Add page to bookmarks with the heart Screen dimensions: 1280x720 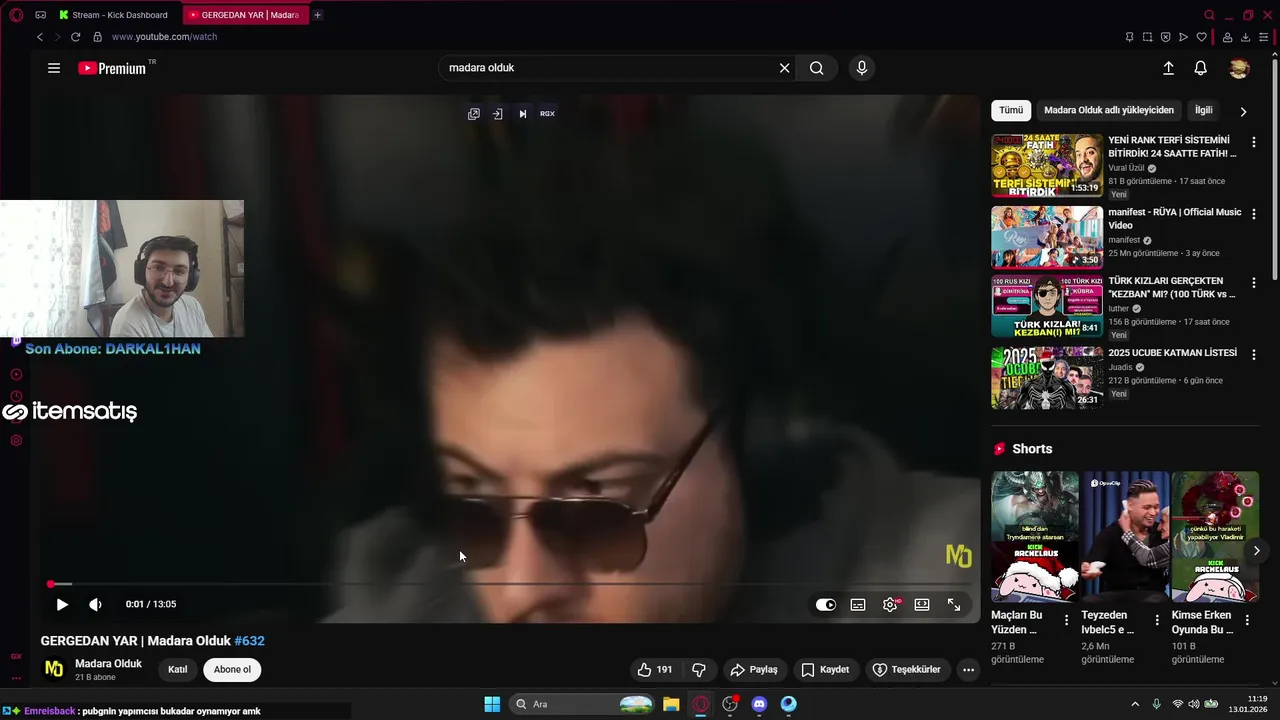point(1202,37)
